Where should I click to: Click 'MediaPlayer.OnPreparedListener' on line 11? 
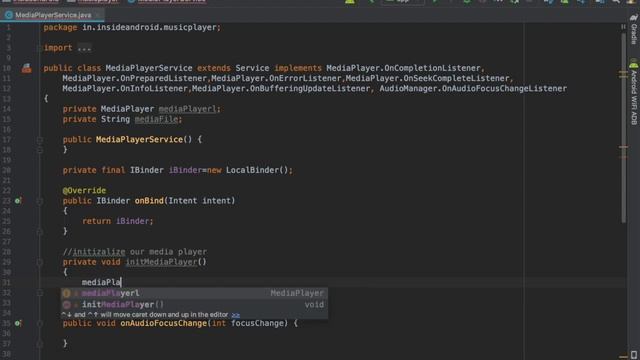tap(135, 78)
